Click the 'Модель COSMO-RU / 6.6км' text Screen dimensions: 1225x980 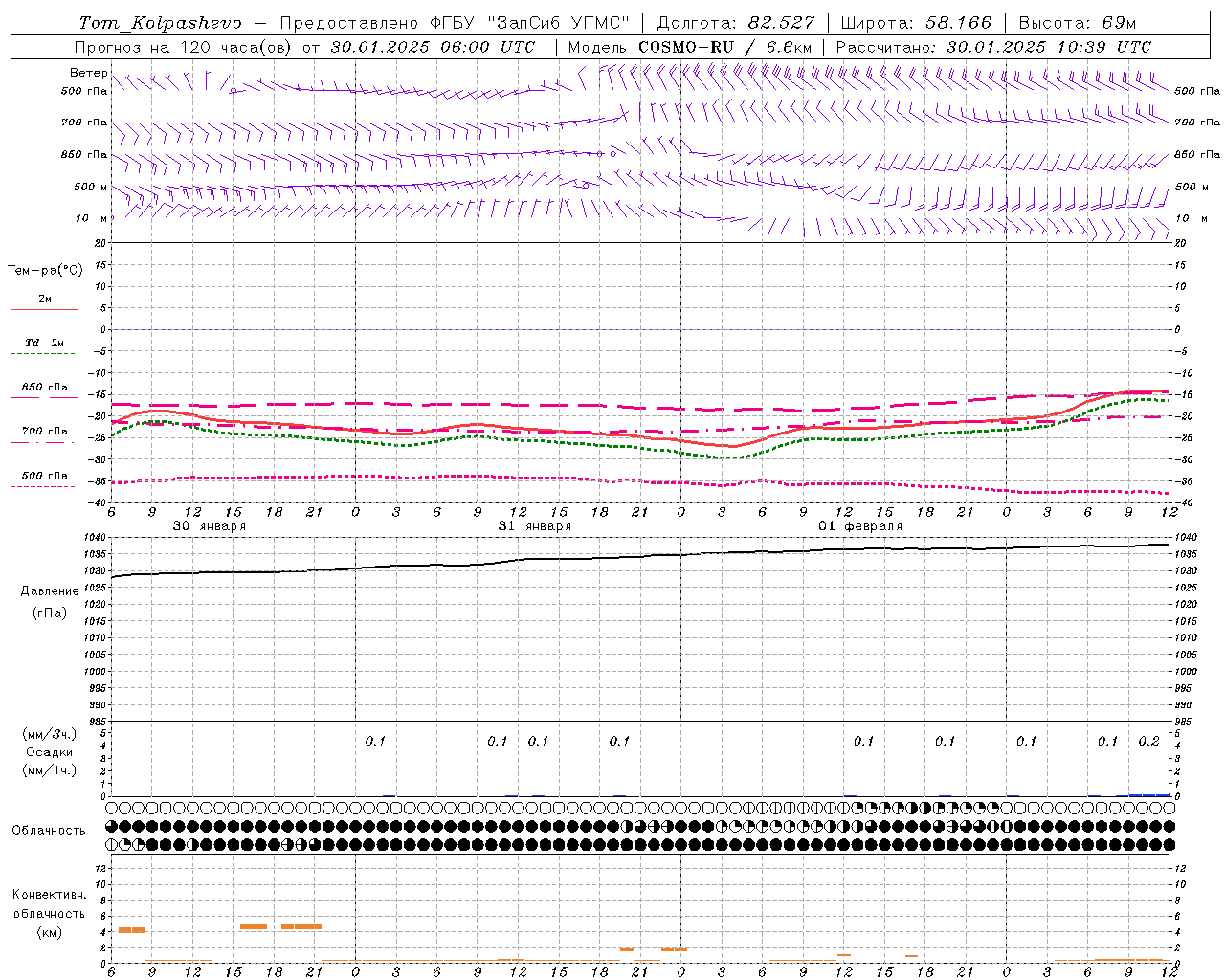(x=690, y=47)
